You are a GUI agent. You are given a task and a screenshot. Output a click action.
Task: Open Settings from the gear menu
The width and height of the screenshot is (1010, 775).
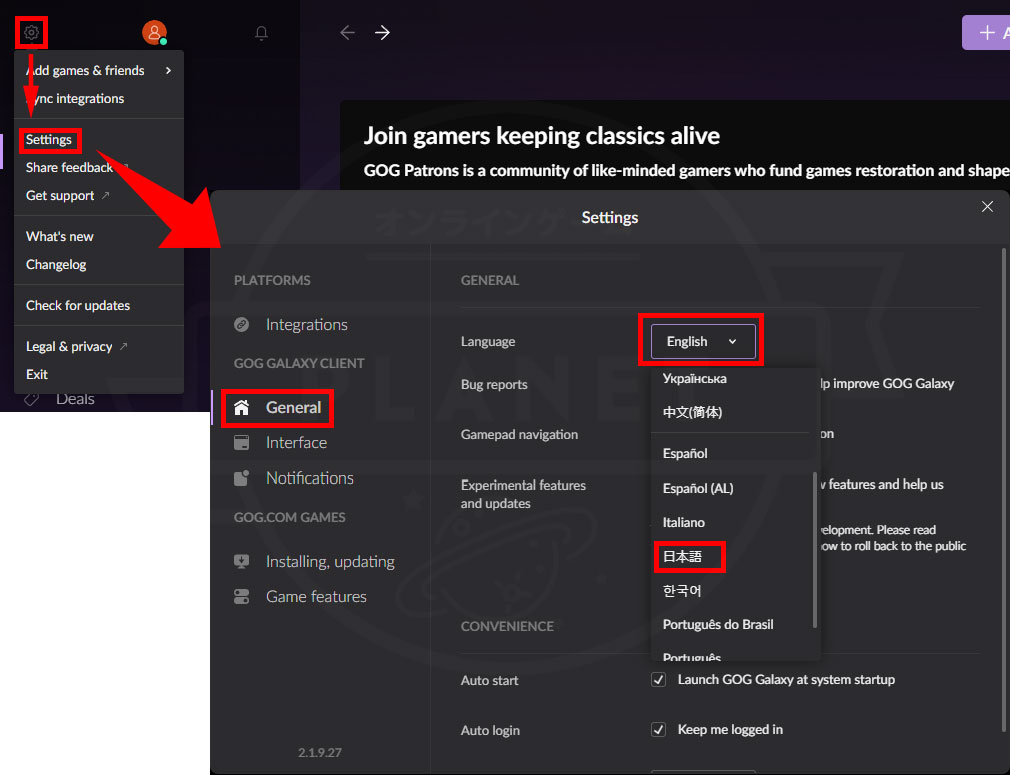click(49, 139)
